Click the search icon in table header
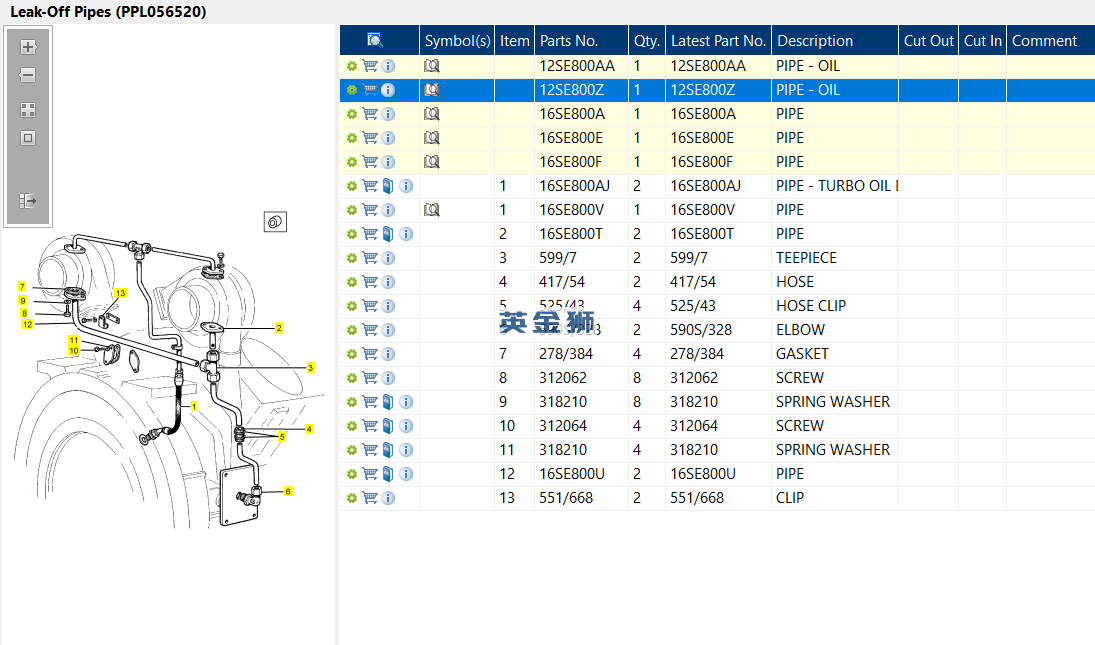 tap(375, 40)
